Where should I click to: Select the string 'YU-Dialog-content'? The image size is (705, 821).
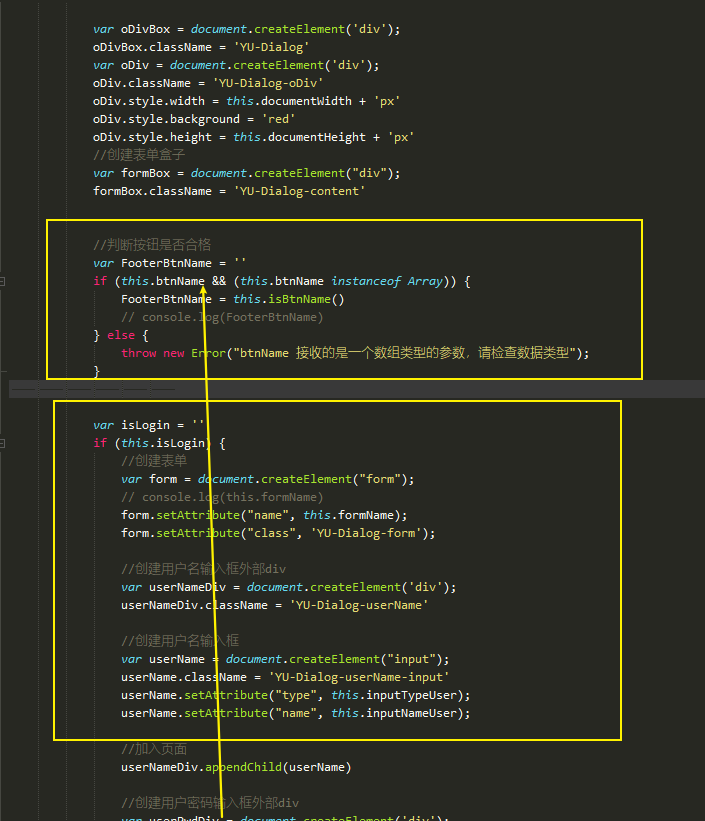click(x=299, y=191)
